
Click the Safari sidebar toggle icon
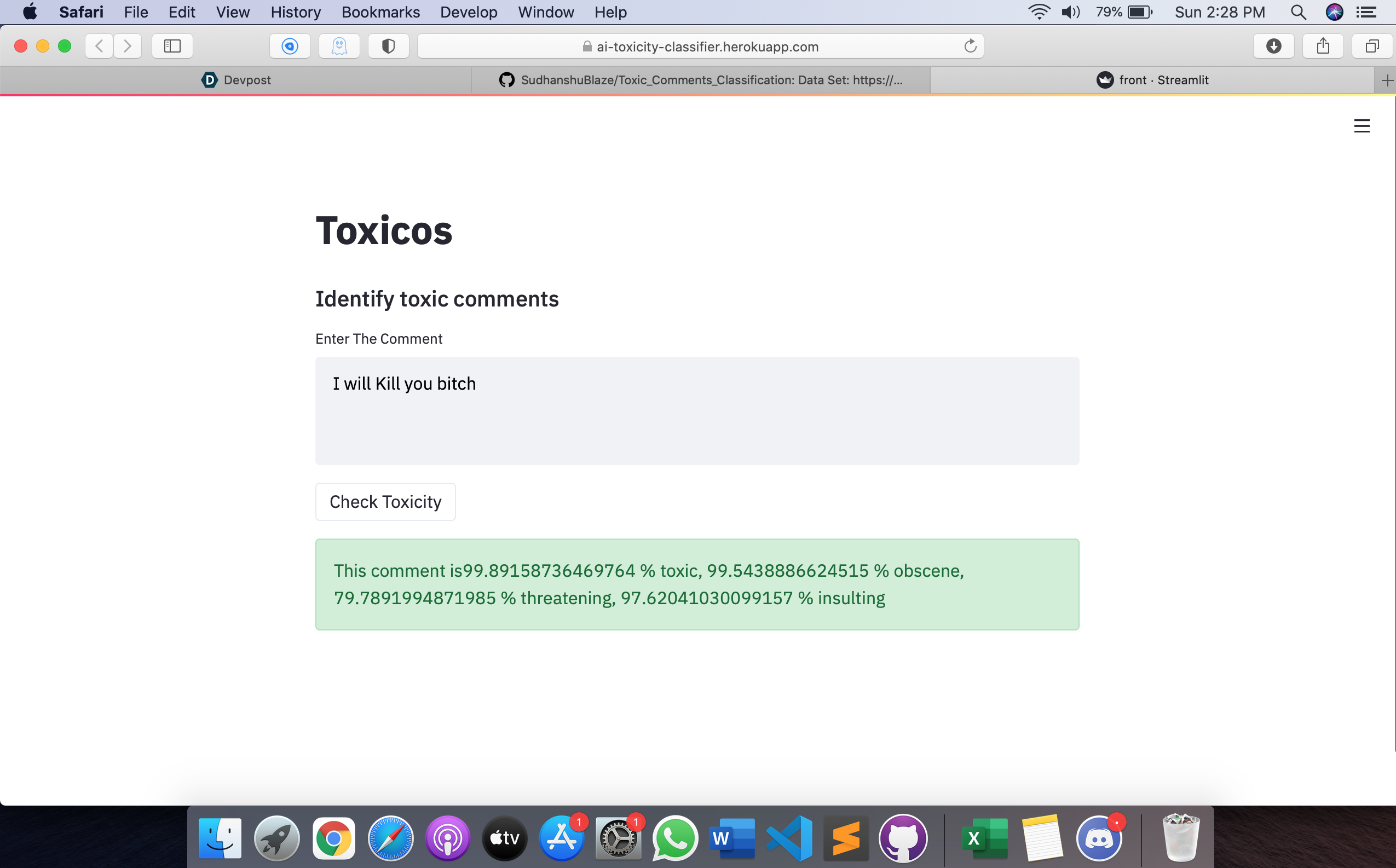[172, 46]
